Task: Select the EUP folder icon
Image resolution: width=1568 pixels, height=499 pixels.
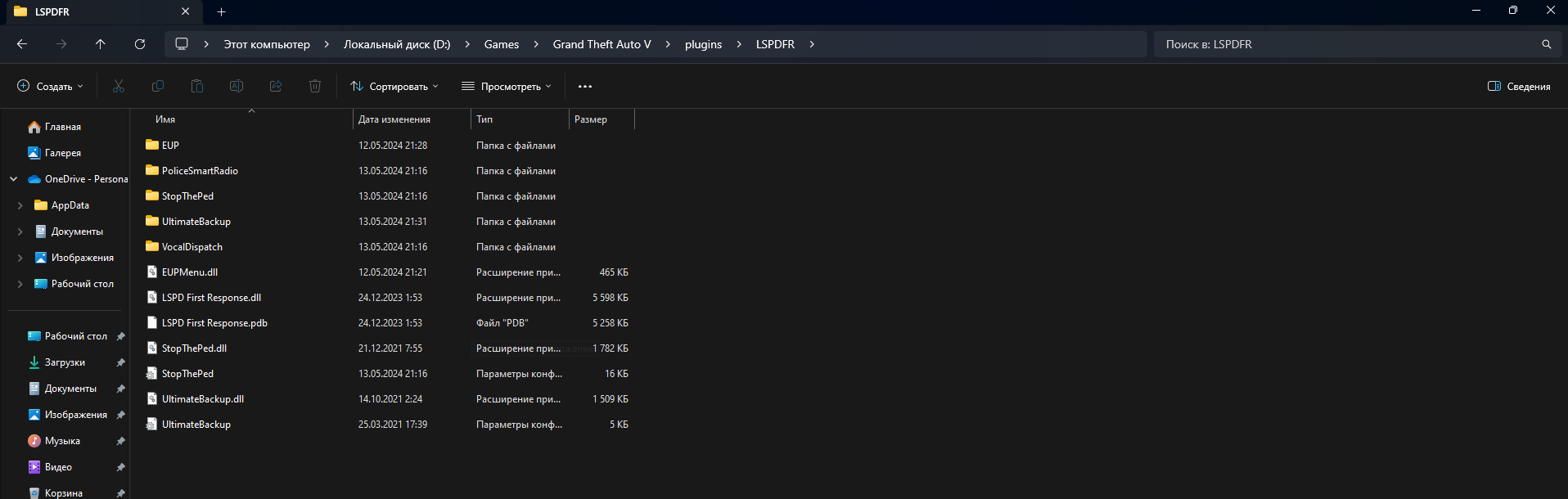Action: [152, 145]
